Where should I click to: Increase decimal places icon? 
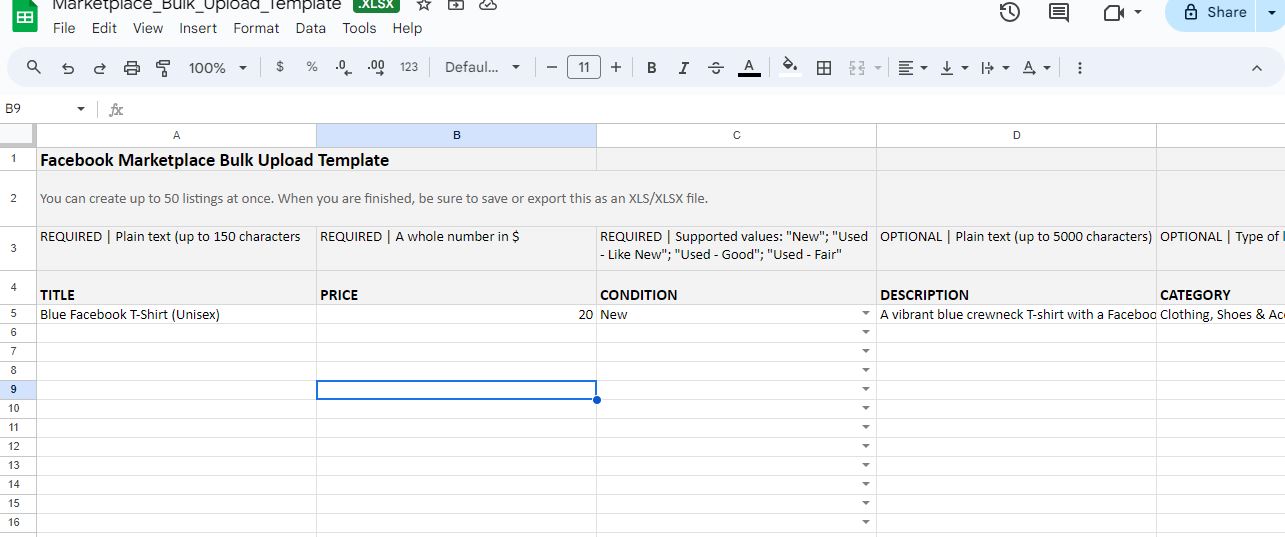click(x=376, y=67)
